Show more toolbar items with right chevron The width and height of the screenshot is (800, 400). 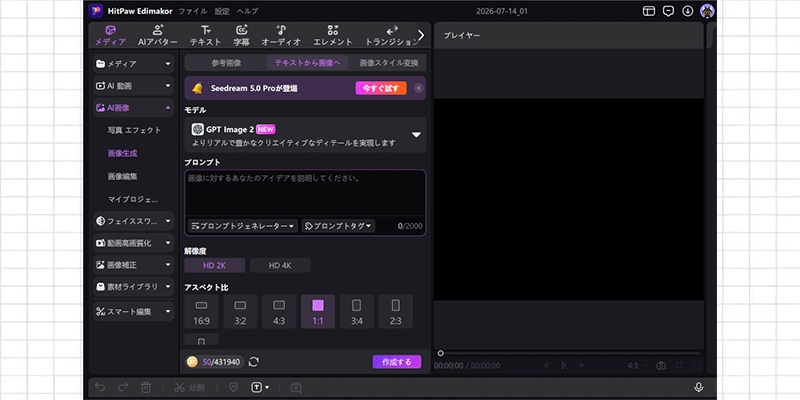pos(421,35)
